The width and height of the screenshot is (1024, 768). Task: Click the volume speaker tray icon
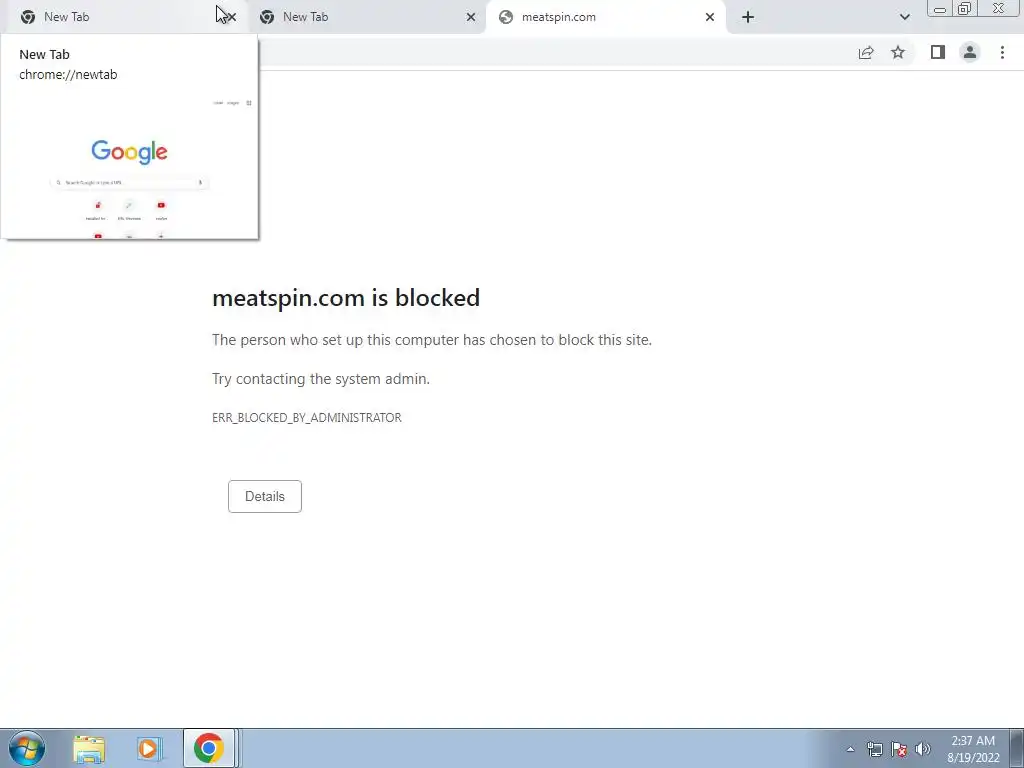[x=923, y=749]
